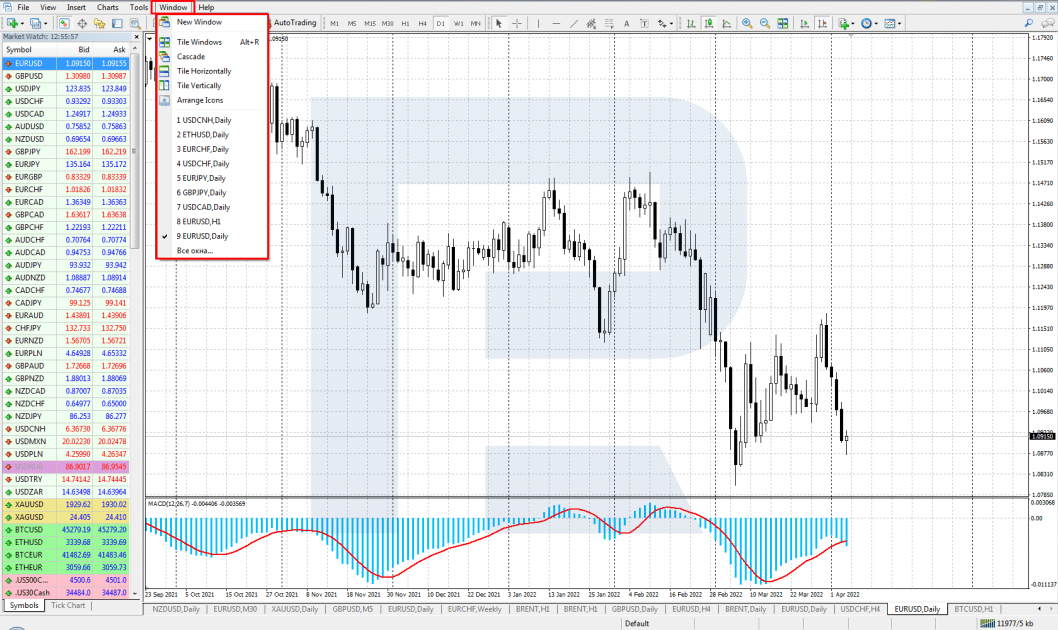
Task: Open the Navigator panel star-folder icon
Action: coord(99,24)
